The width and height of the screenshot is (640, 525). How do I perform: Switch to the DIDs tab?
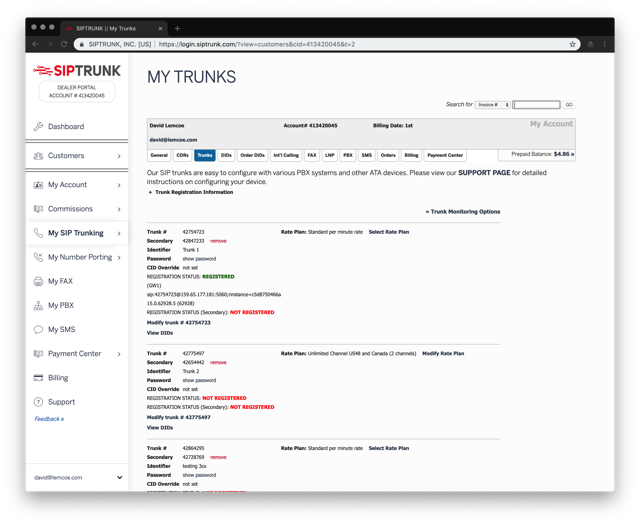tap(226, 155)
